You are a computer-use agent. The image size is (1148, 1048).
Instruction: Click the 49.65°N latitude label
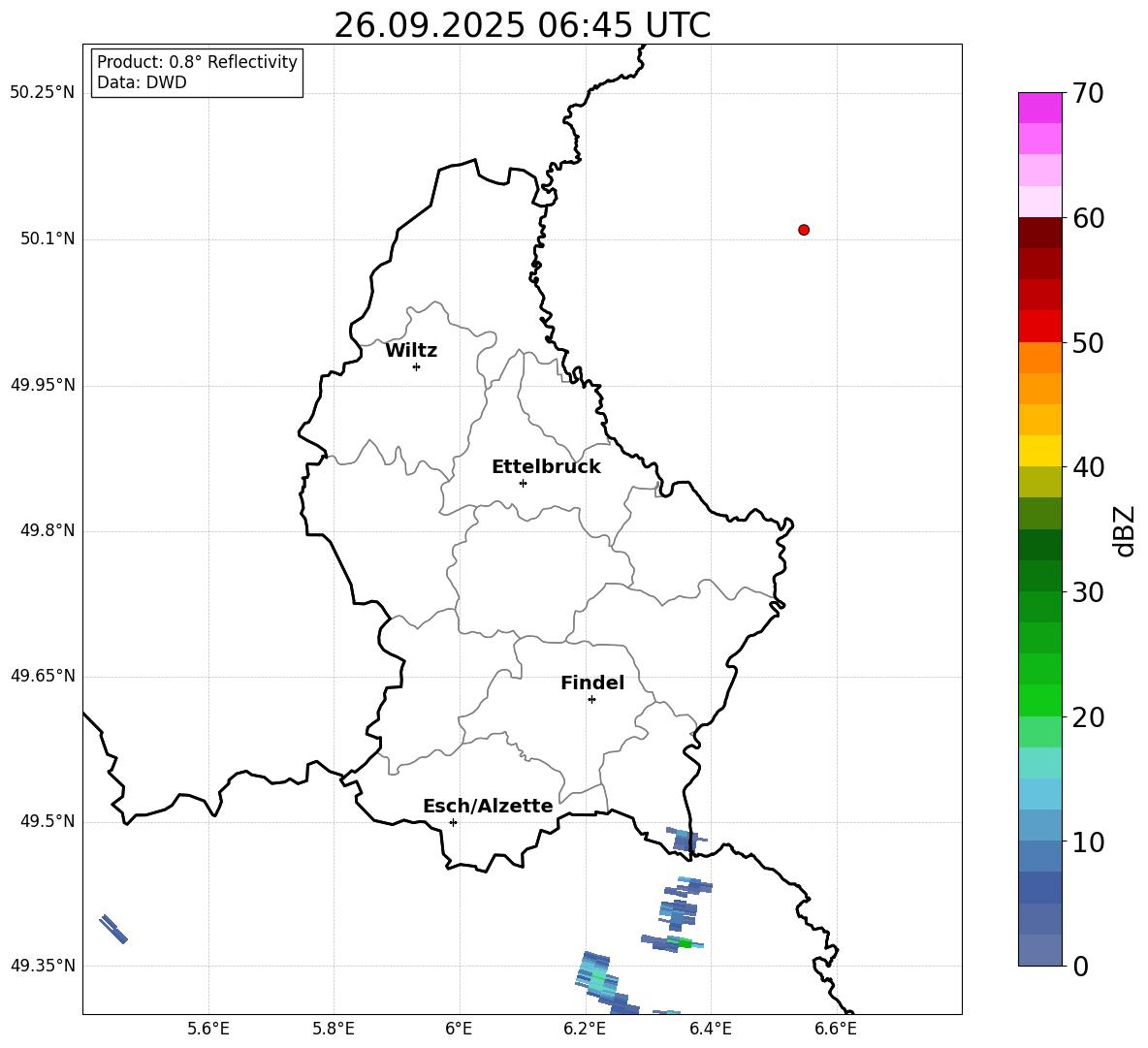point(42,675)
